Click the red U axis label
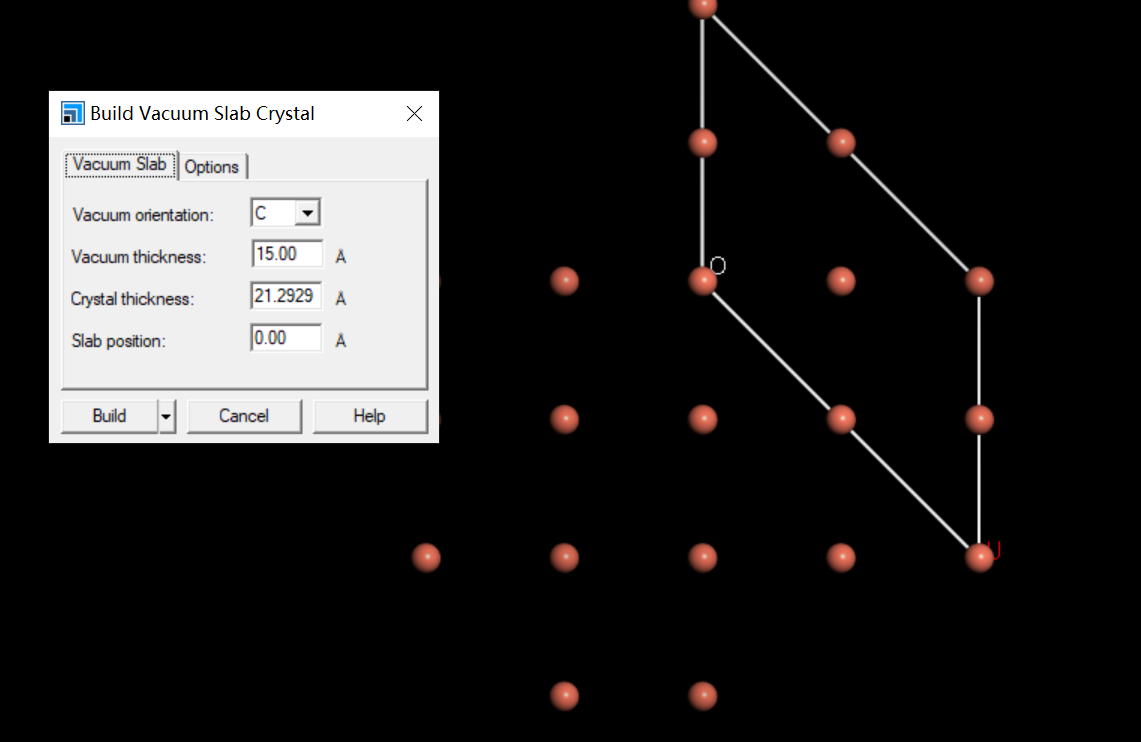Screen dimensions: 1141x742 point(994,549)
